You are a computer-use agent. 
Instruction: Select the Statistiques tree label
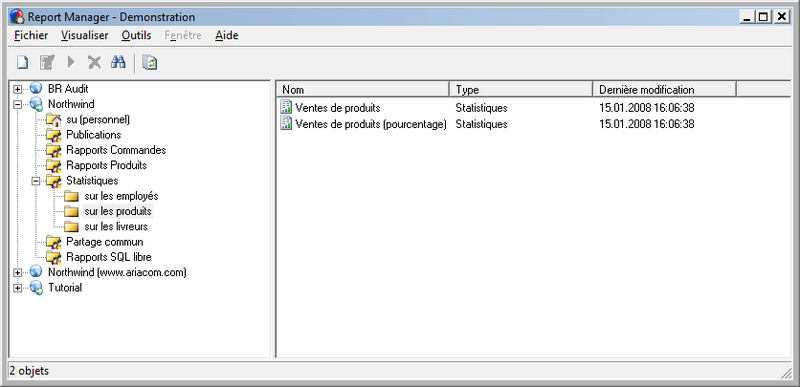click(92, 181)
